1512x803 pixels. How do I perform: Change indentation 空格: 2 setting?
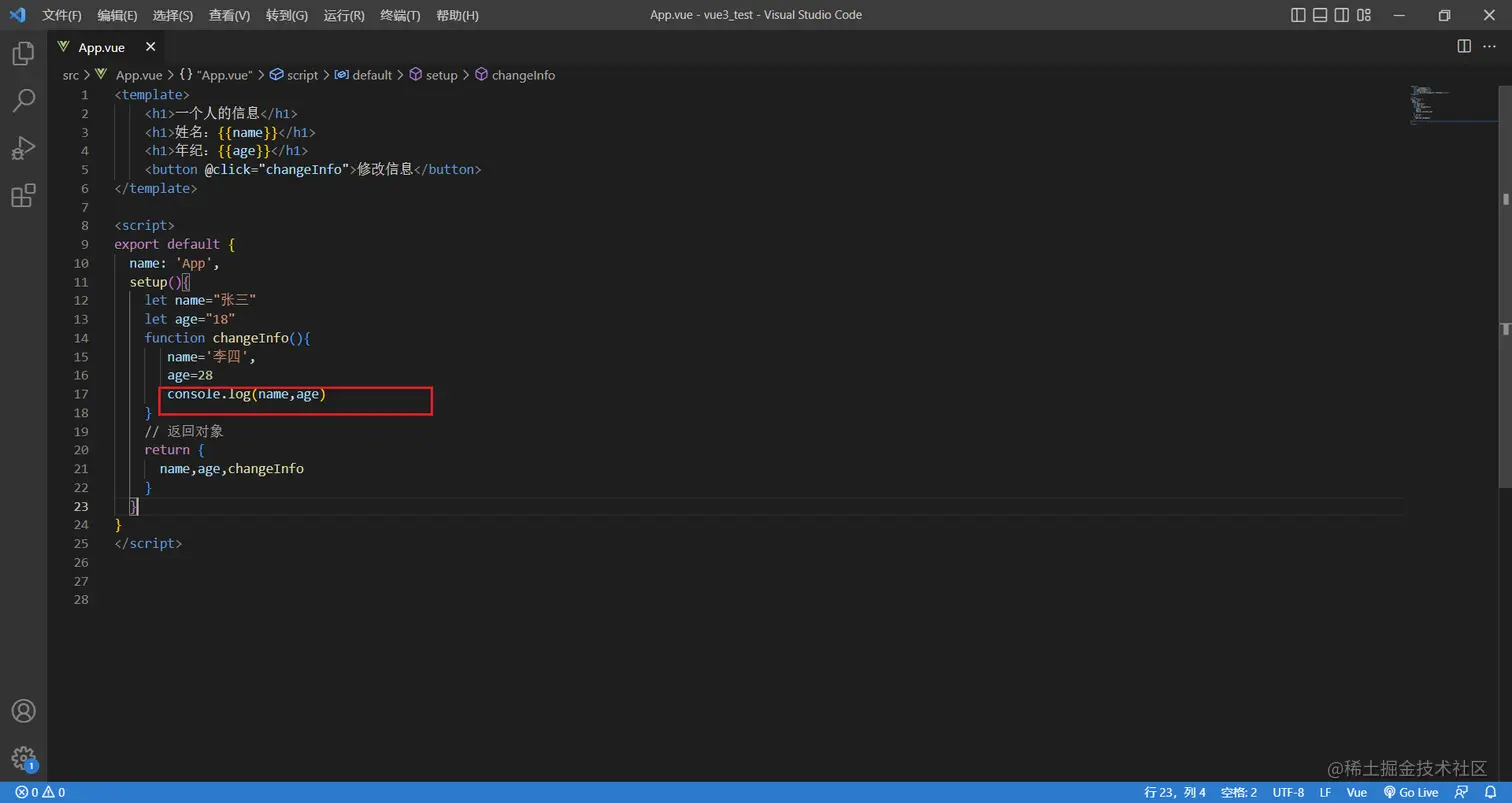1239,792
